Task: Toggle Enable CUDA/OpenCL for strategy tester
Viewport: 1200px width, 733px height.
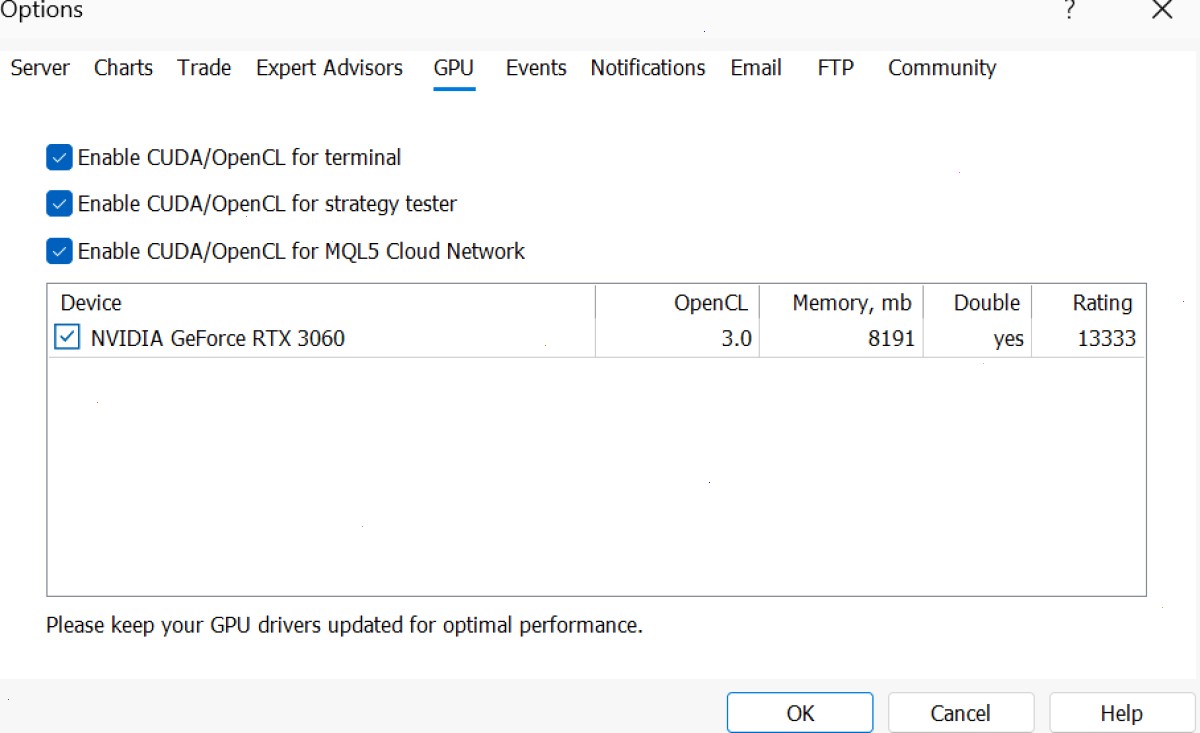Action: (x=59, y=204)
